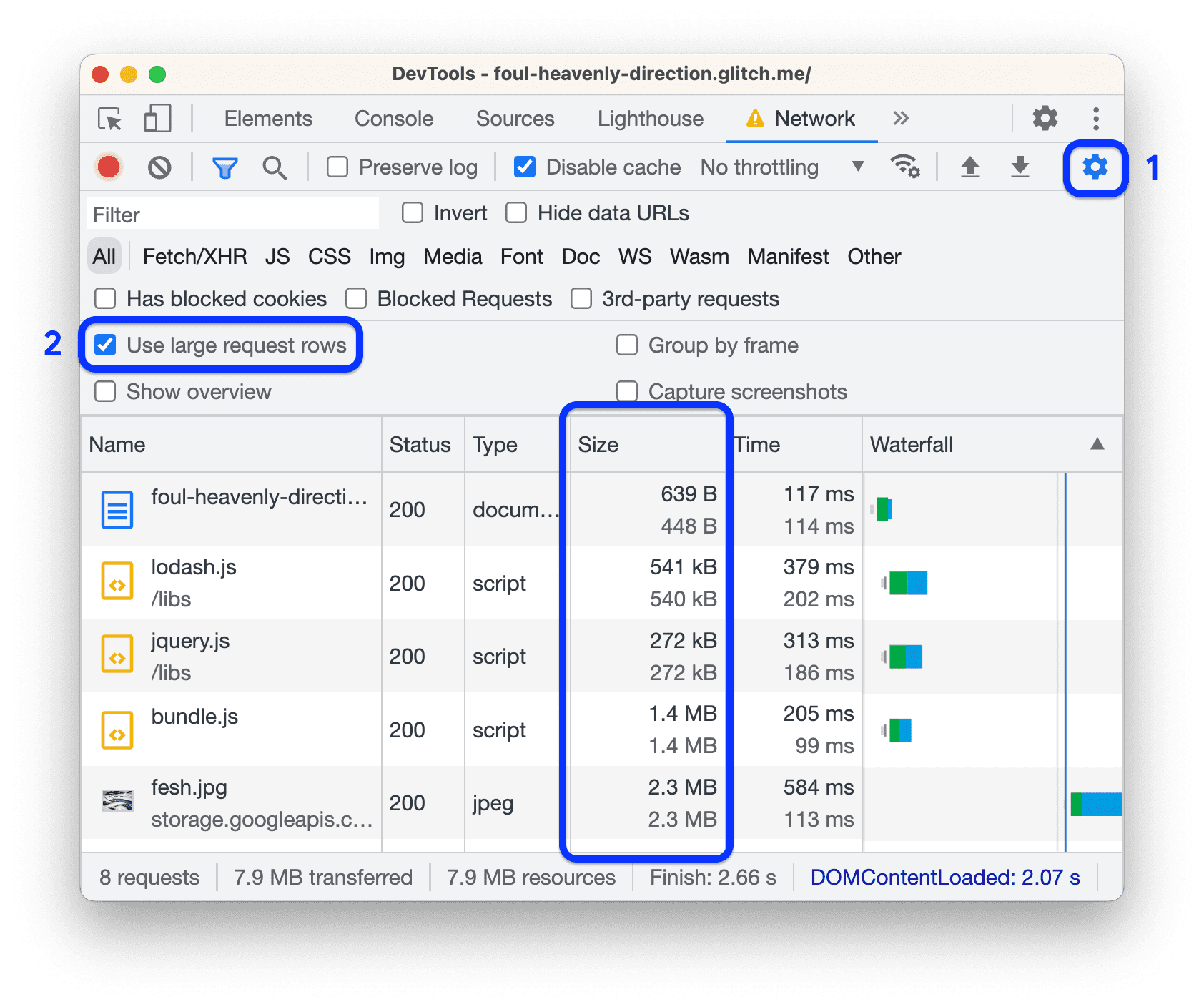The image size is (1204, 1007).
Task: Filter requests by Fetch/XHR type
Action: click(194, 257)
